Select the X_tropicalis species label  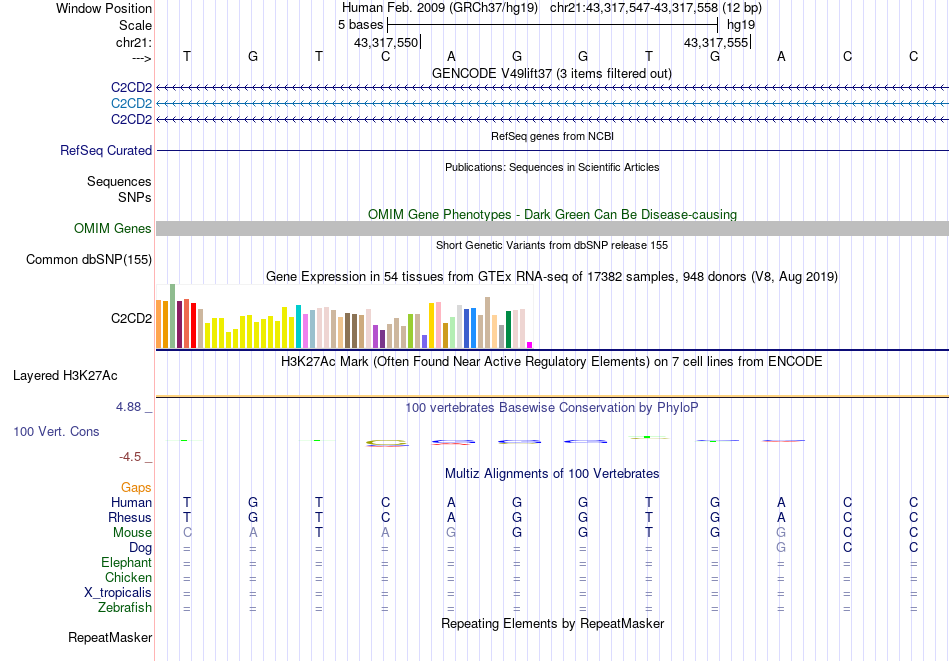point(118,593)
